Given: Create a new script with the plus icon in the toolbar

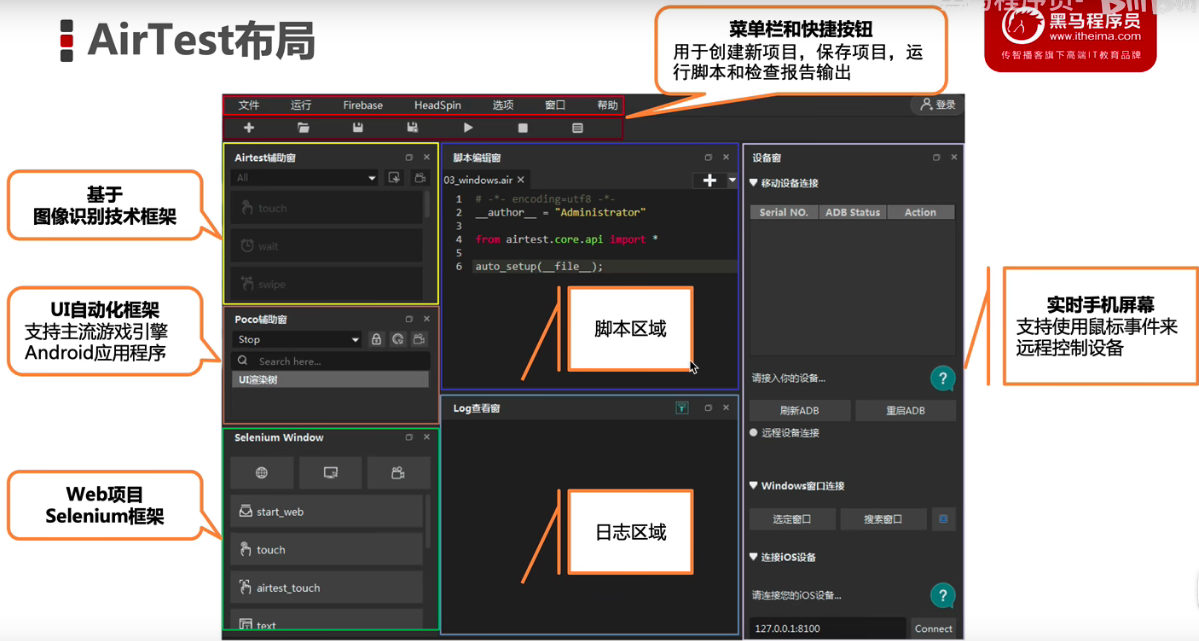Looking at the screenshot, I should [249, 128].
